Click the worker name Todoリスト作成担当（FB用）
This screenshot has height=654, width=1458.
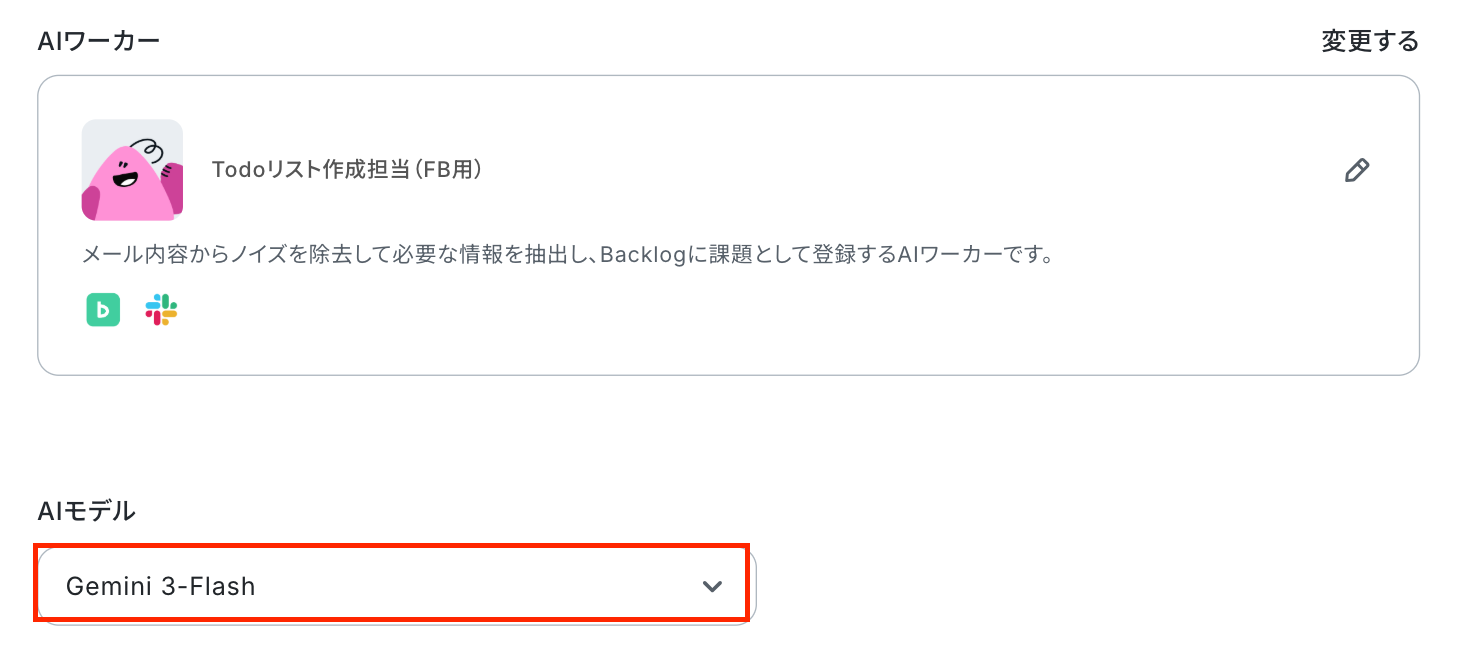point(348,170)
